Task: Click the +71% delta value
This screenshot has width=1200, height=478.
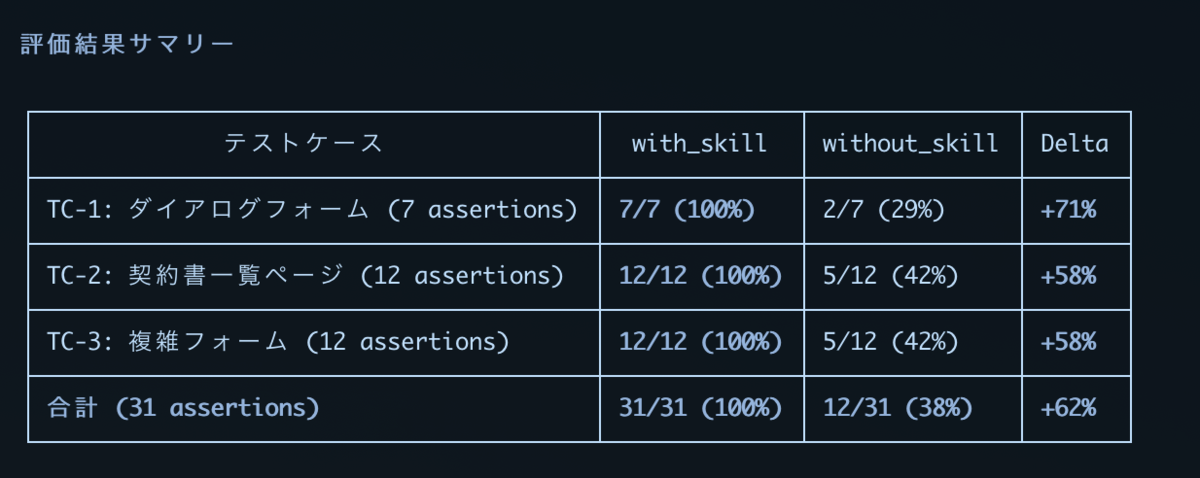Action: [x=1068, y=210]
